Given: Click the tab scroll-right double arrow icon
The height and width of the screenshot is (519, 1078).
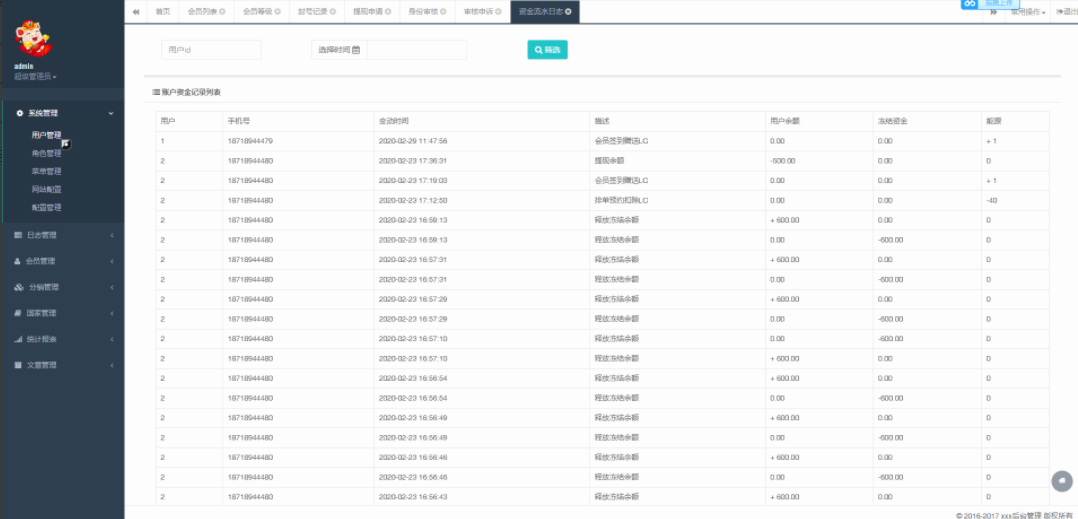Looking at the screenshot, I should tap(993, 12).
